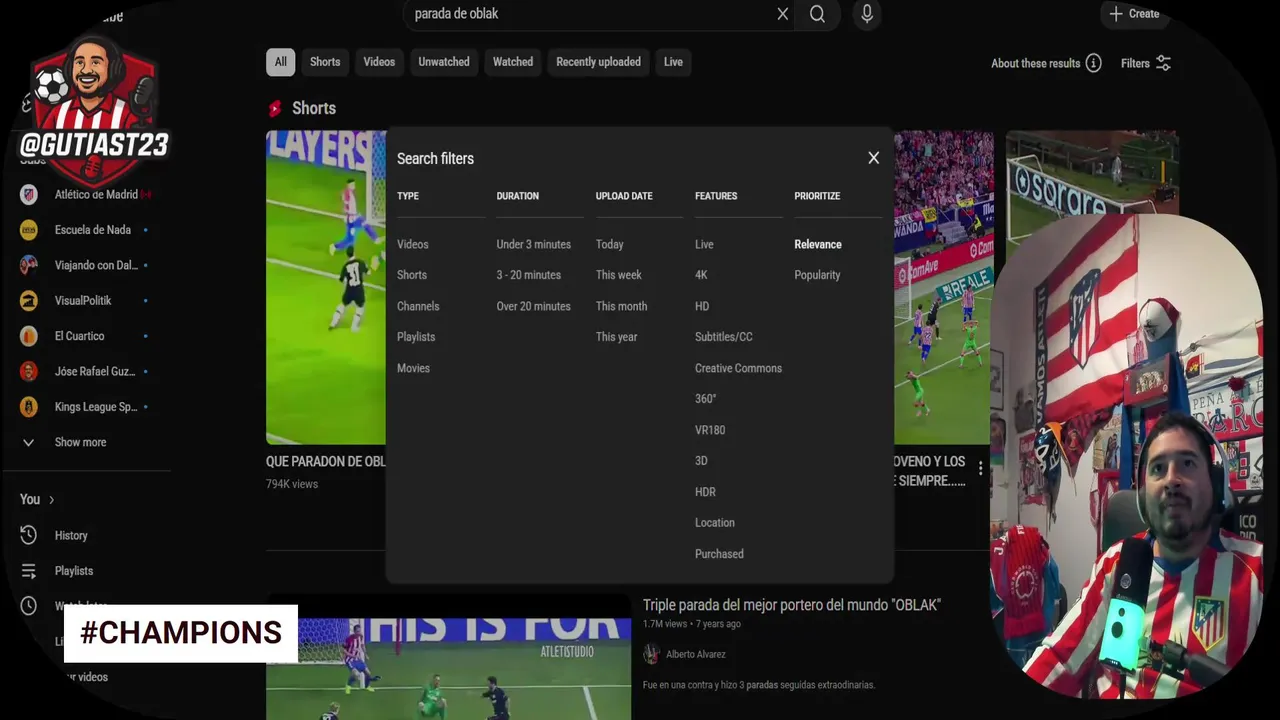The width and height of the screenshot is (1280, 720).
Task: Prioritize results by Relevance
Action: point(818,244)
